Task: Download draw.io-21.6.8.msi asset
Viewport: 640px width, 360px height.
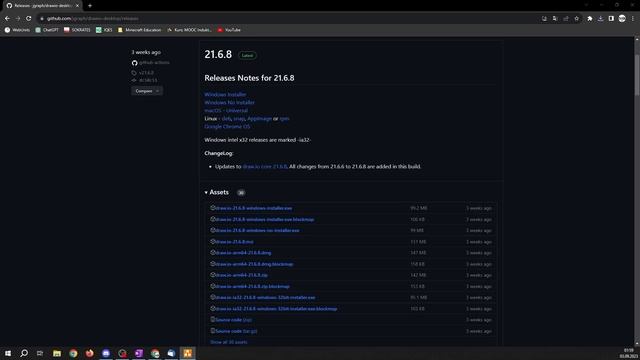Action: click(x=234, y=242)
